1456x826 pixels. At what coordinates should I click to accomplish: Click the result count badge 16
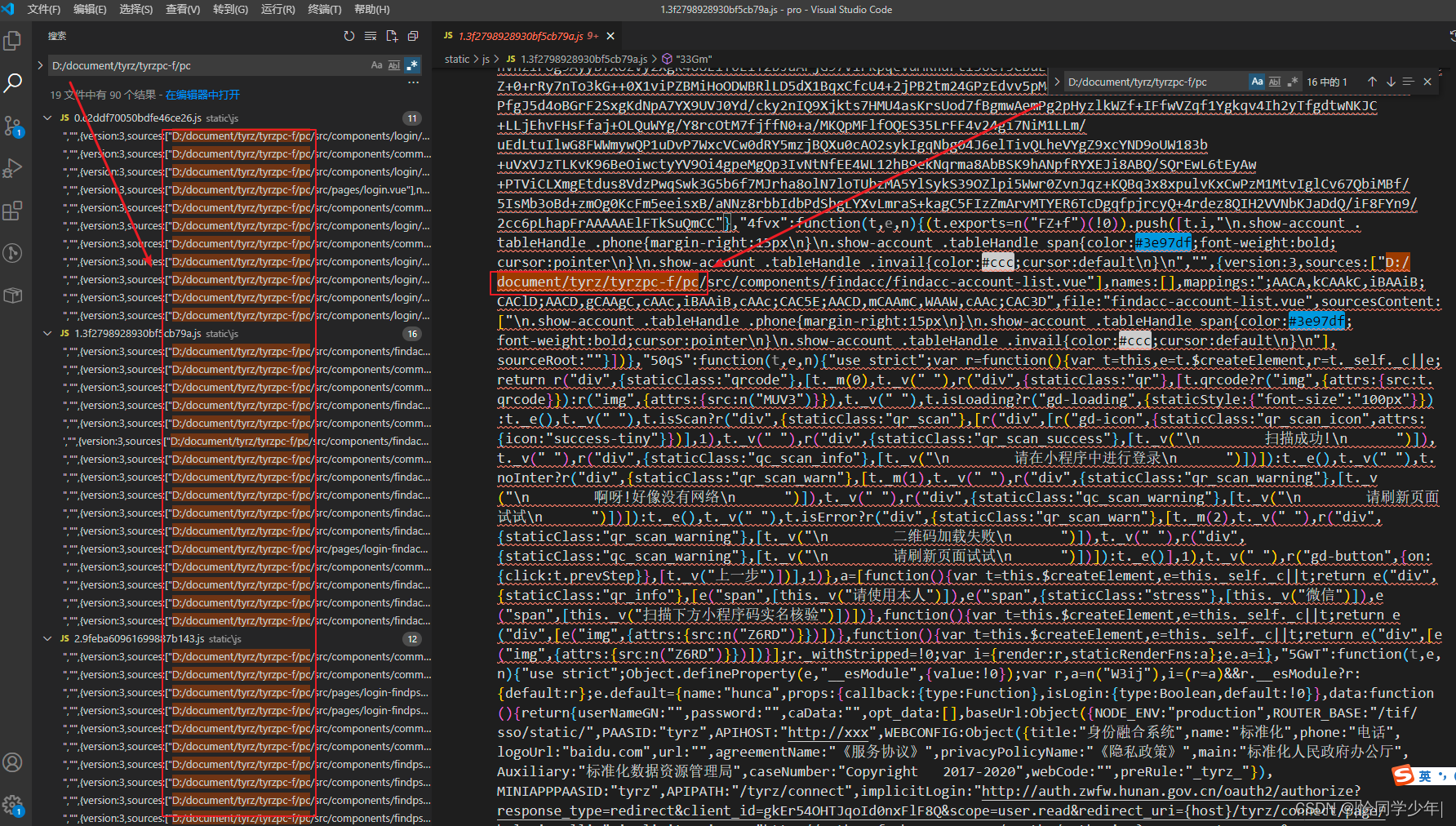412,334
